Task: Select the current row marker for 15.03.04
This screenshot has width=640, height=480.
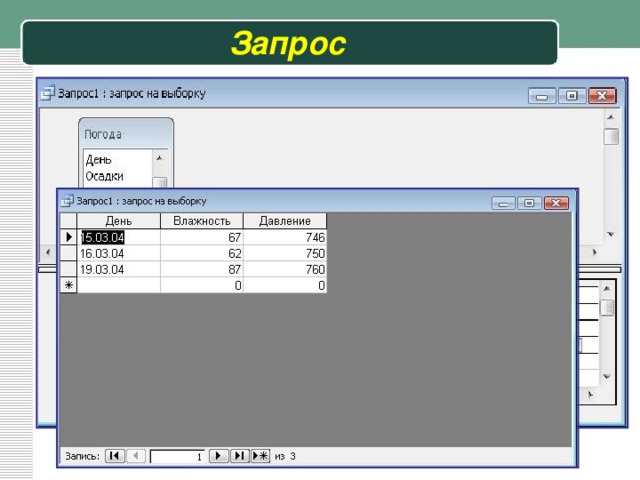Action: (x=68, y=237)
